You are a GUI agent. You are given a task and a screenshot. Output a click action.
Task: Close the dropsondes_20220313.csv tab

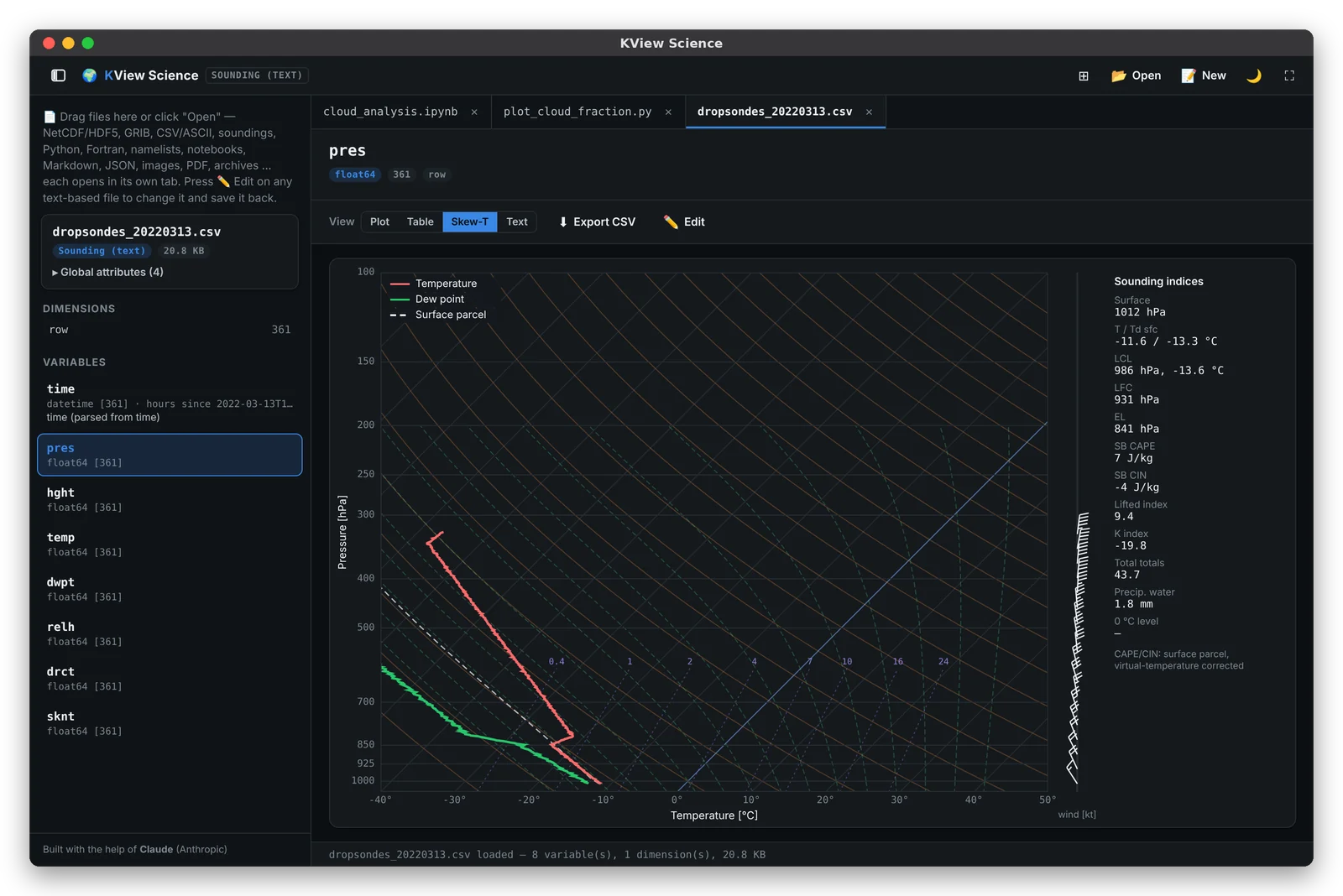pyautogui.click(x=869, y=112)
